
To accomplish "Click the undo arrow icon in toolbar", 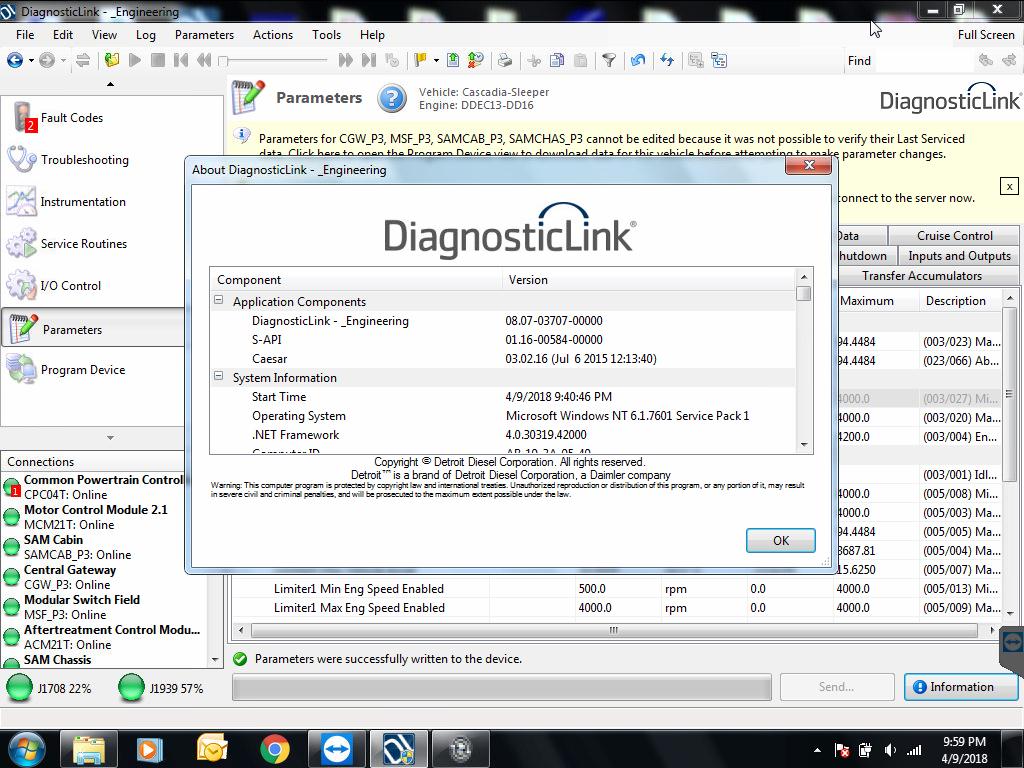I will 638,61.
